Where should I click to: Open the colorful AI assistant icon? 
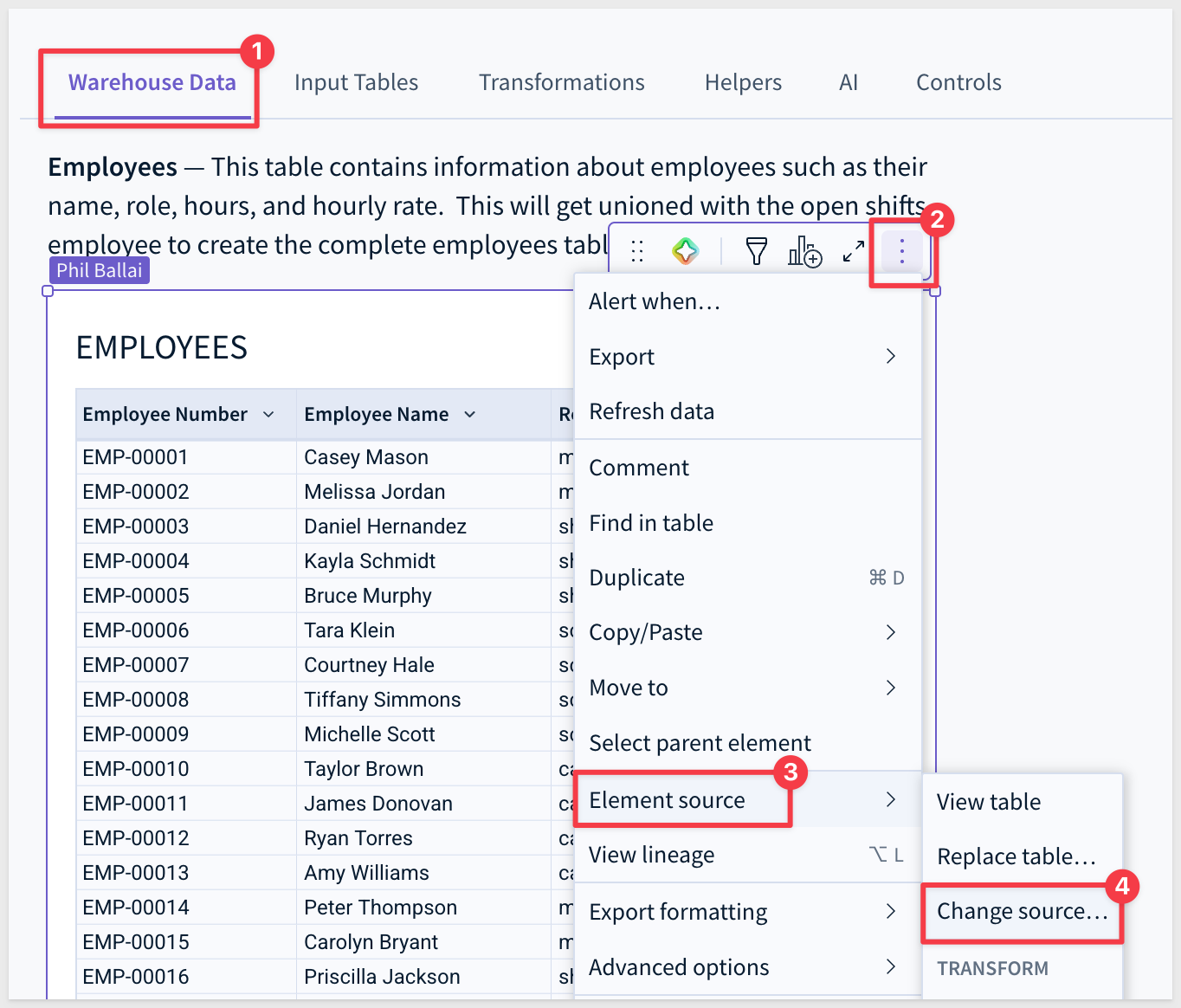tap(686, 251)
